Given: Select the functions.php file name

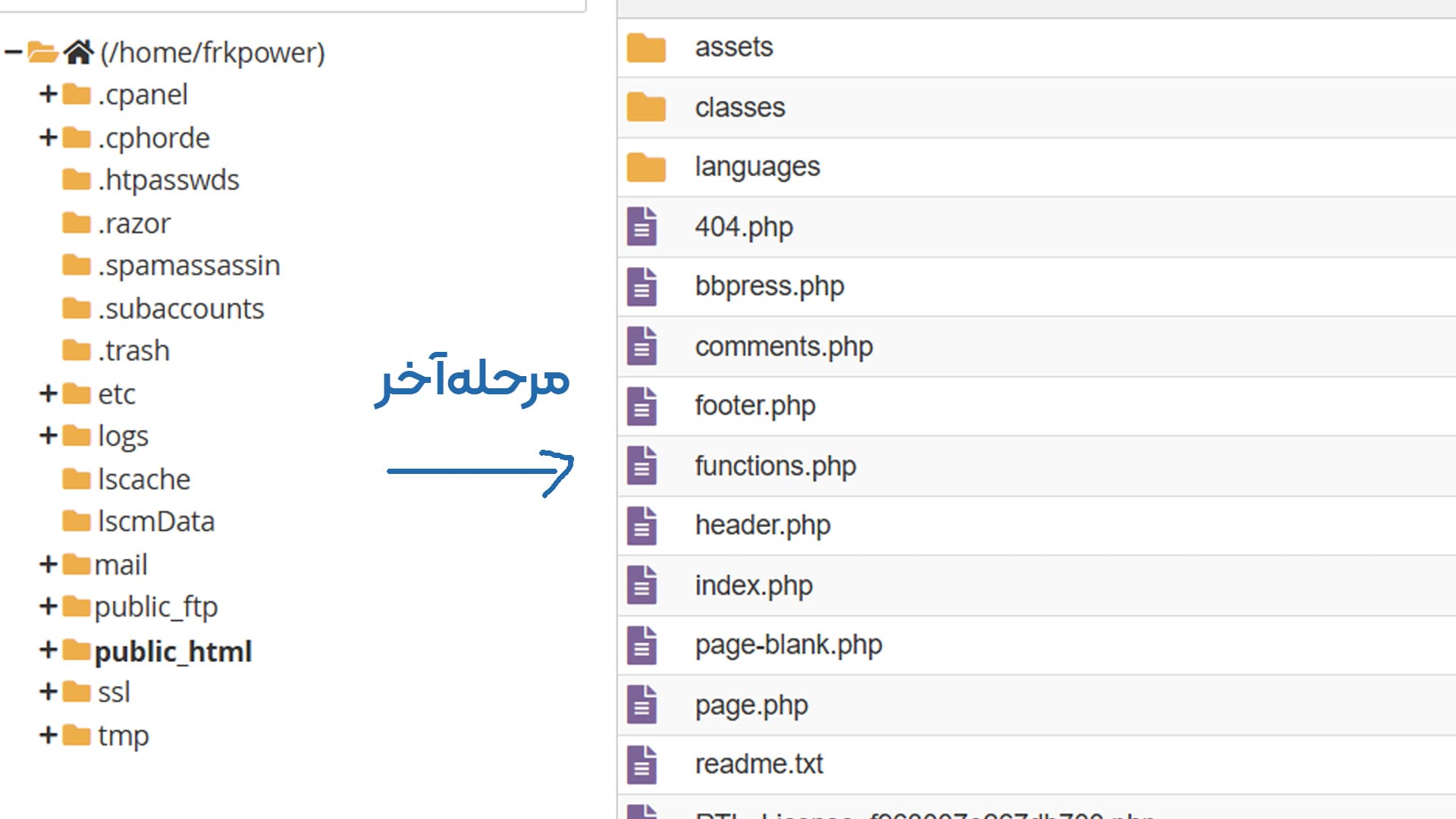Looking at the screenshot, I should pos(776,466).
